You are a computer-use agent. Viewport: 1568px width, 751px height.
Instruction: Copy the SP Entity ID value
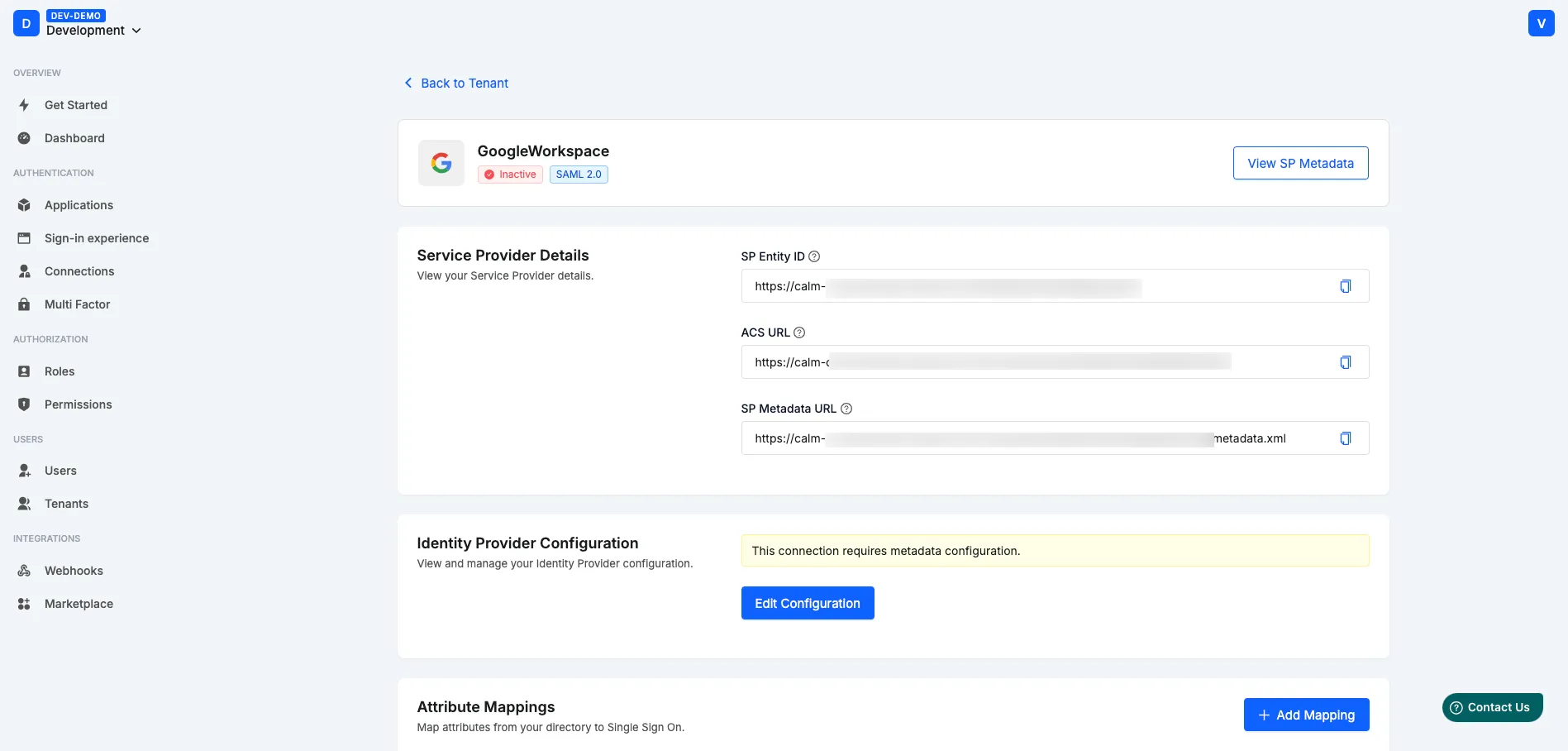[1346, 285]
